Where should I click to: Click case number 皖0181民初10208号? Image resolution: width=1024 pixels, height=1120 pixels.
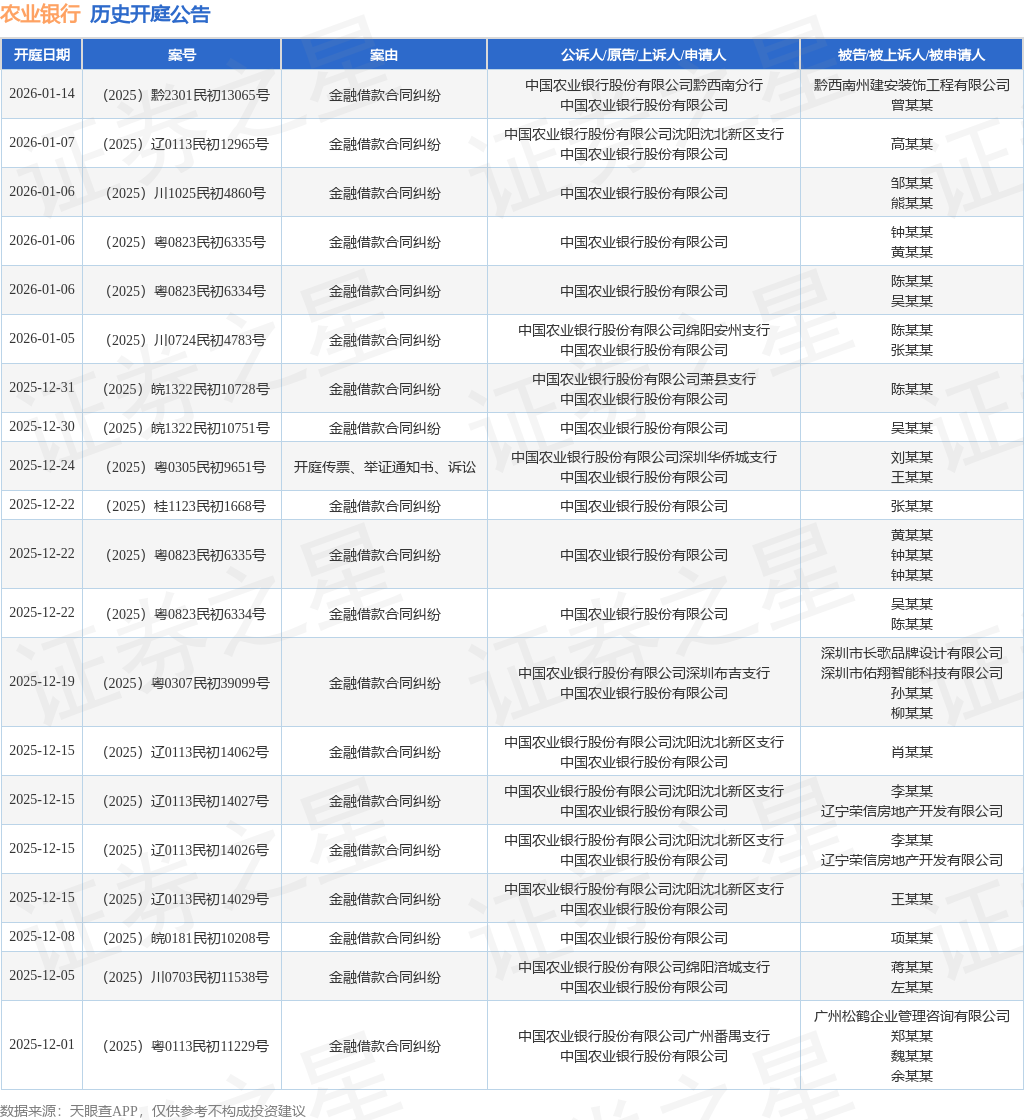[186, 938]
